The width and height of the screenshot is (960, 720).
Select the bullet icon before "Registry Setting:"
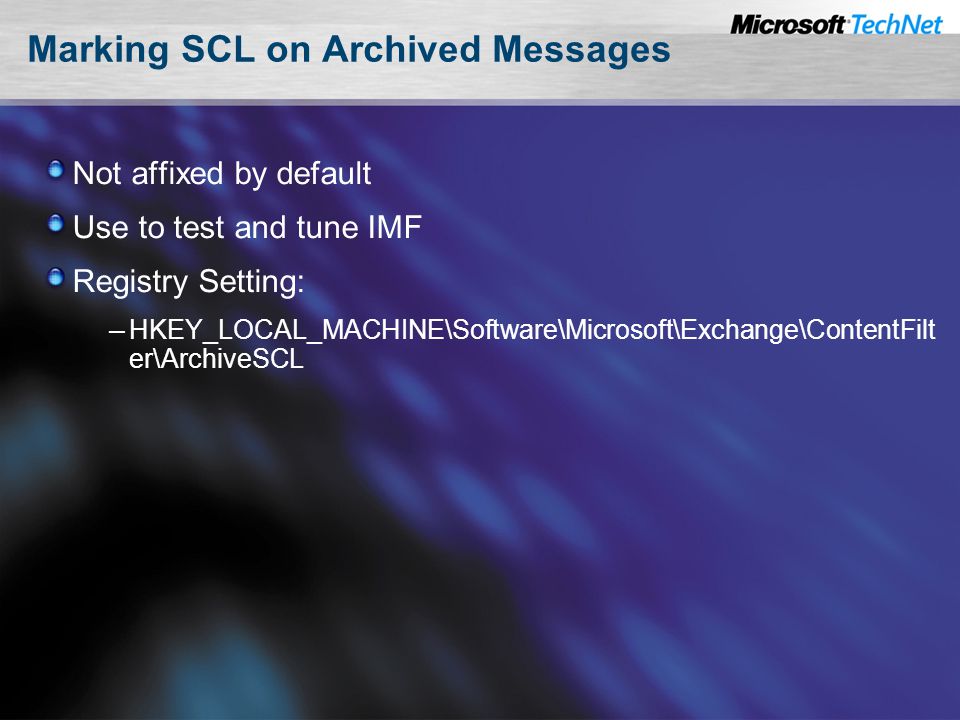(x=56, y=277)
